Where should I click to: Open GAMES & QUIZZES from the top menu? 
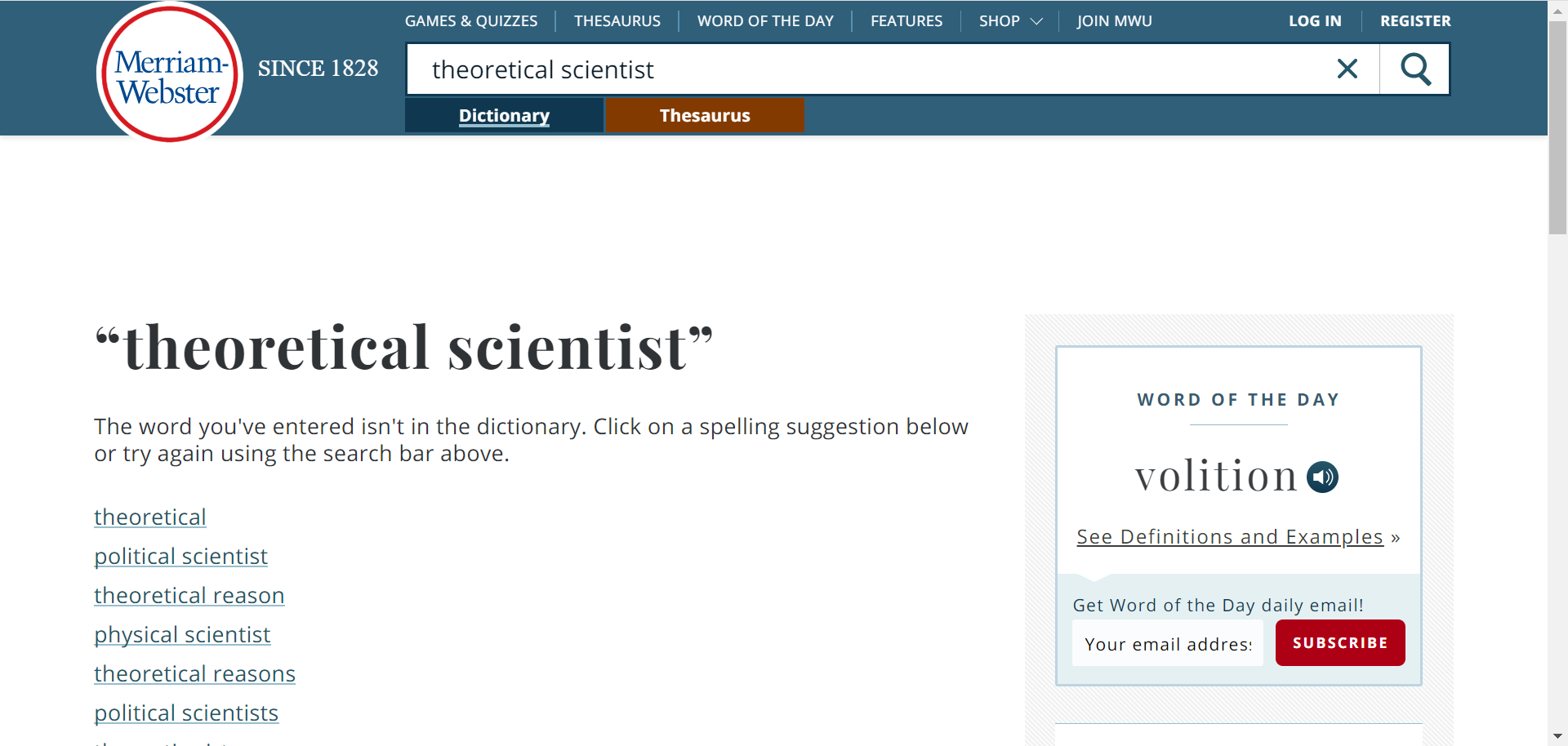pos(470,20)
